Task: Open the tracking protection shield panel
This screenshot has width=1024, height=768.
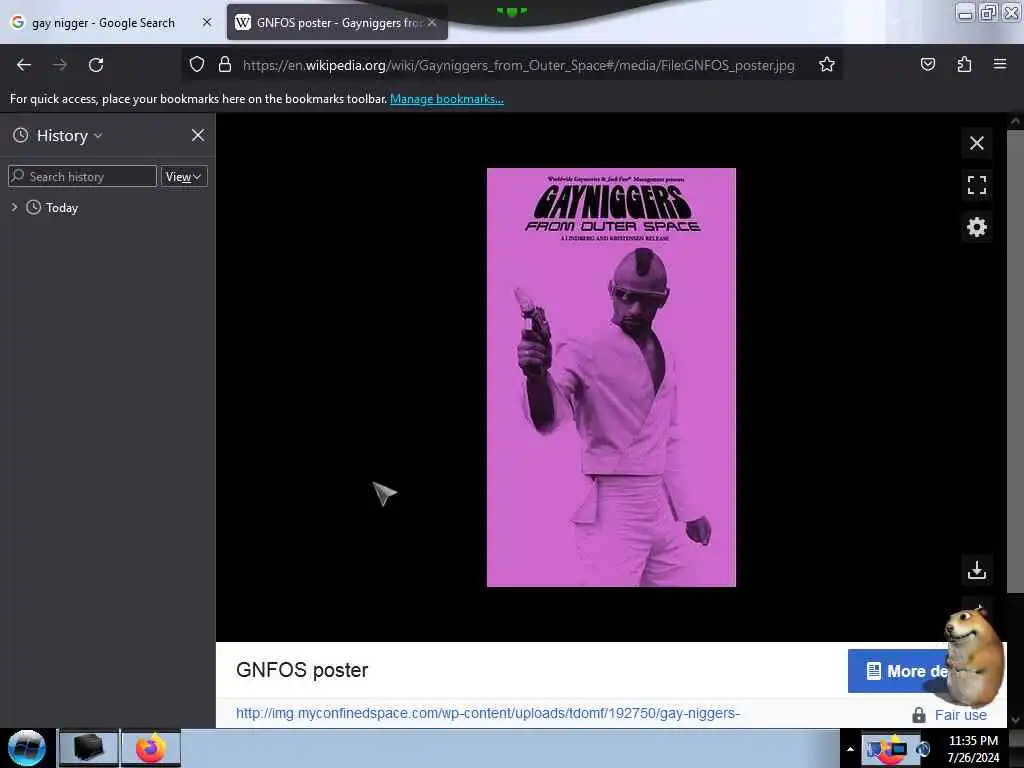Action: [197, 64]
